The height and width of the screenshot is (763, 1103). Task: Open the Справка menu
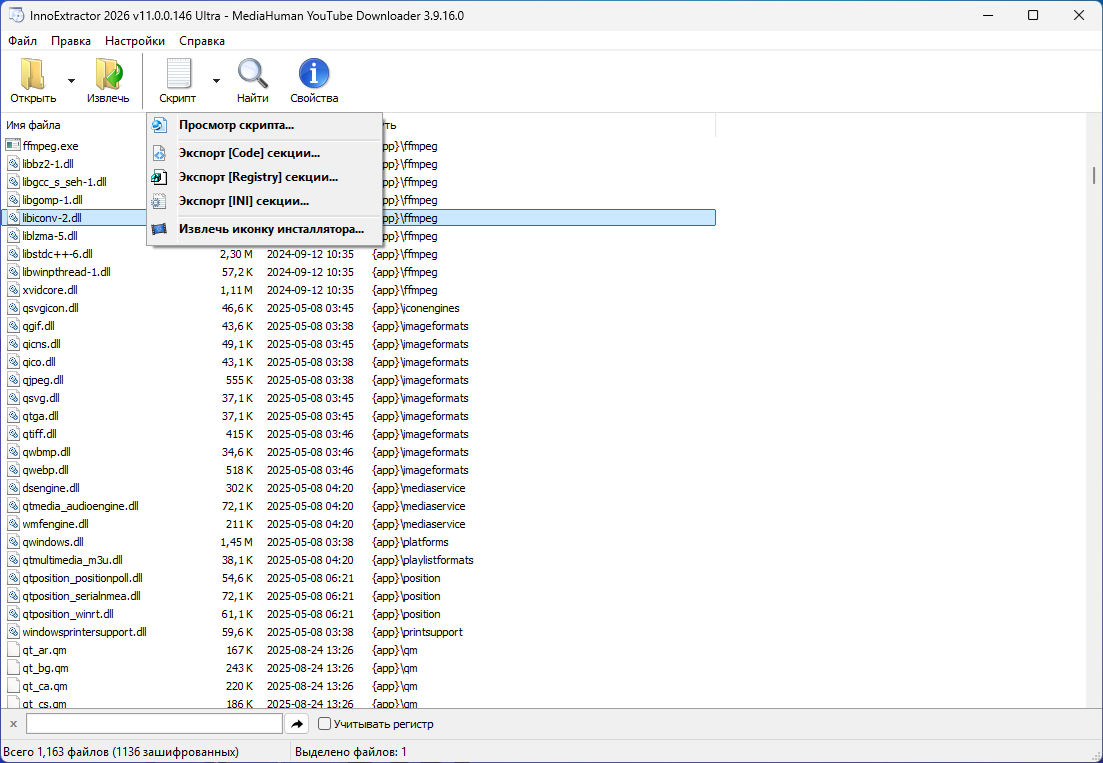tap(202, 41)
